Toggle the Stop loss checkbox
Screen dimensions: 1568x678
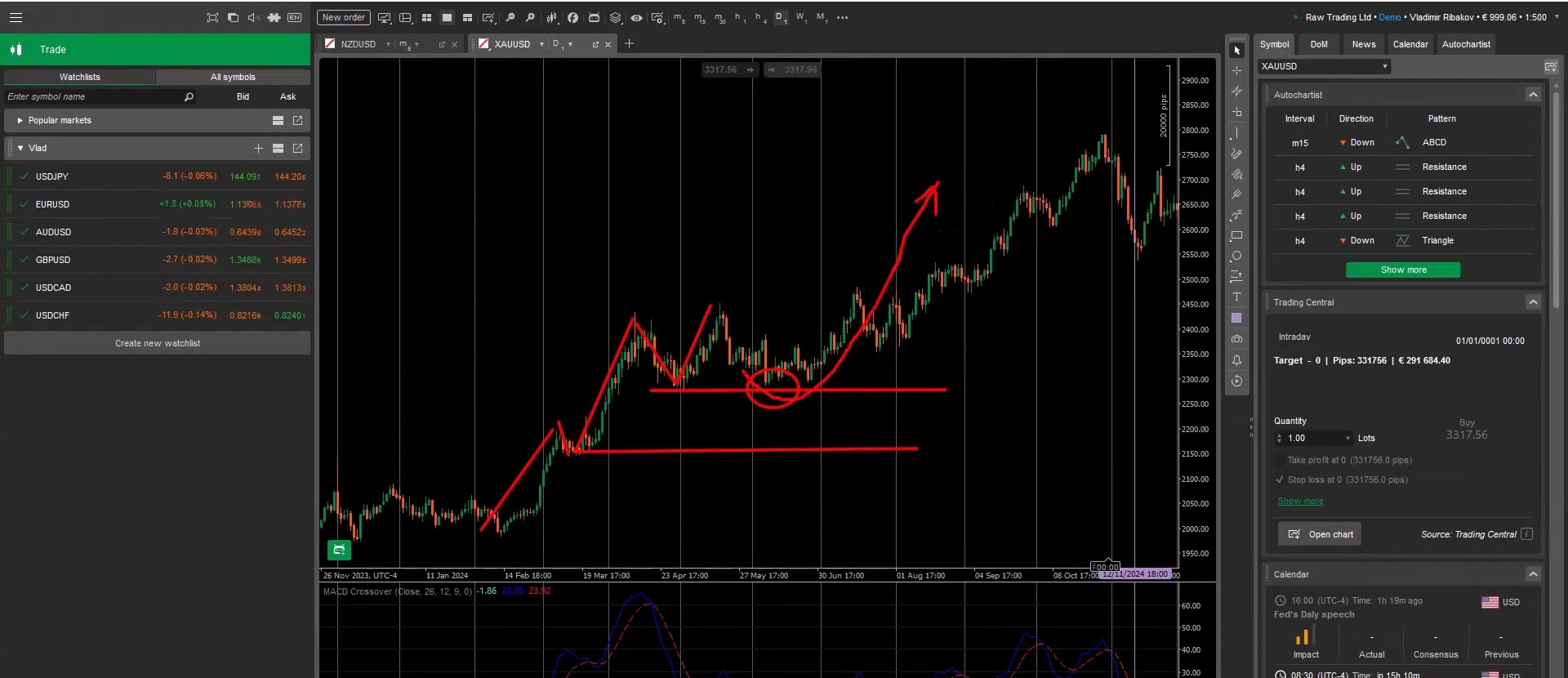tap(1280, 480)
